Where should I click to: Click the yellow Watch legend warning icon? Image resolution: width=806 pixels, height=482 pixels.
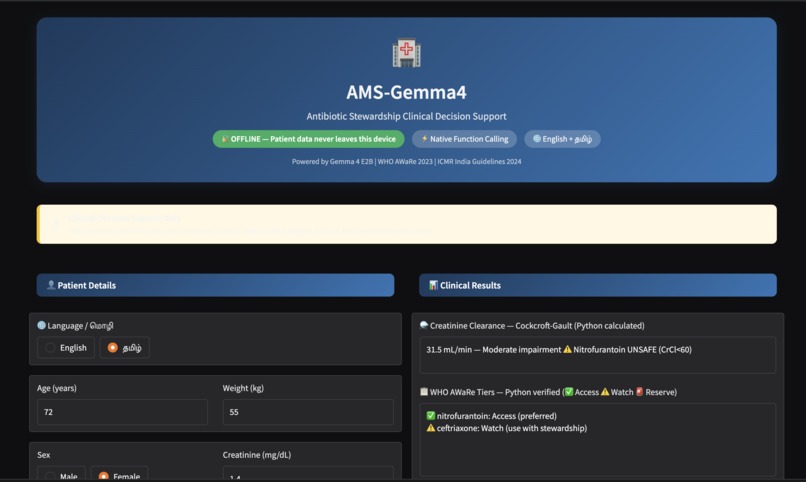pos(605,392)
